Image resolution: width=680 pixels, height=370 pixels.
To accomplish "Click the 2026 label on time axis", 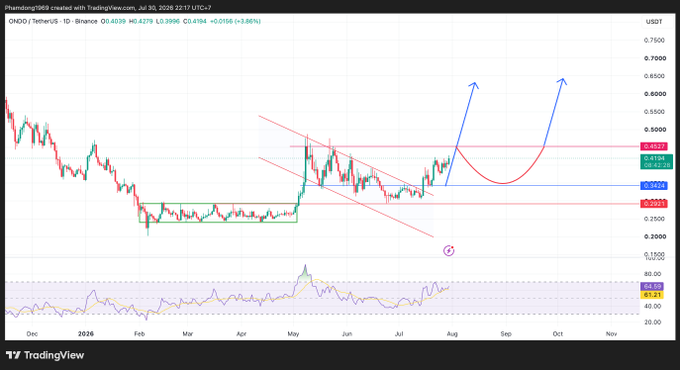I will point(85,334).
